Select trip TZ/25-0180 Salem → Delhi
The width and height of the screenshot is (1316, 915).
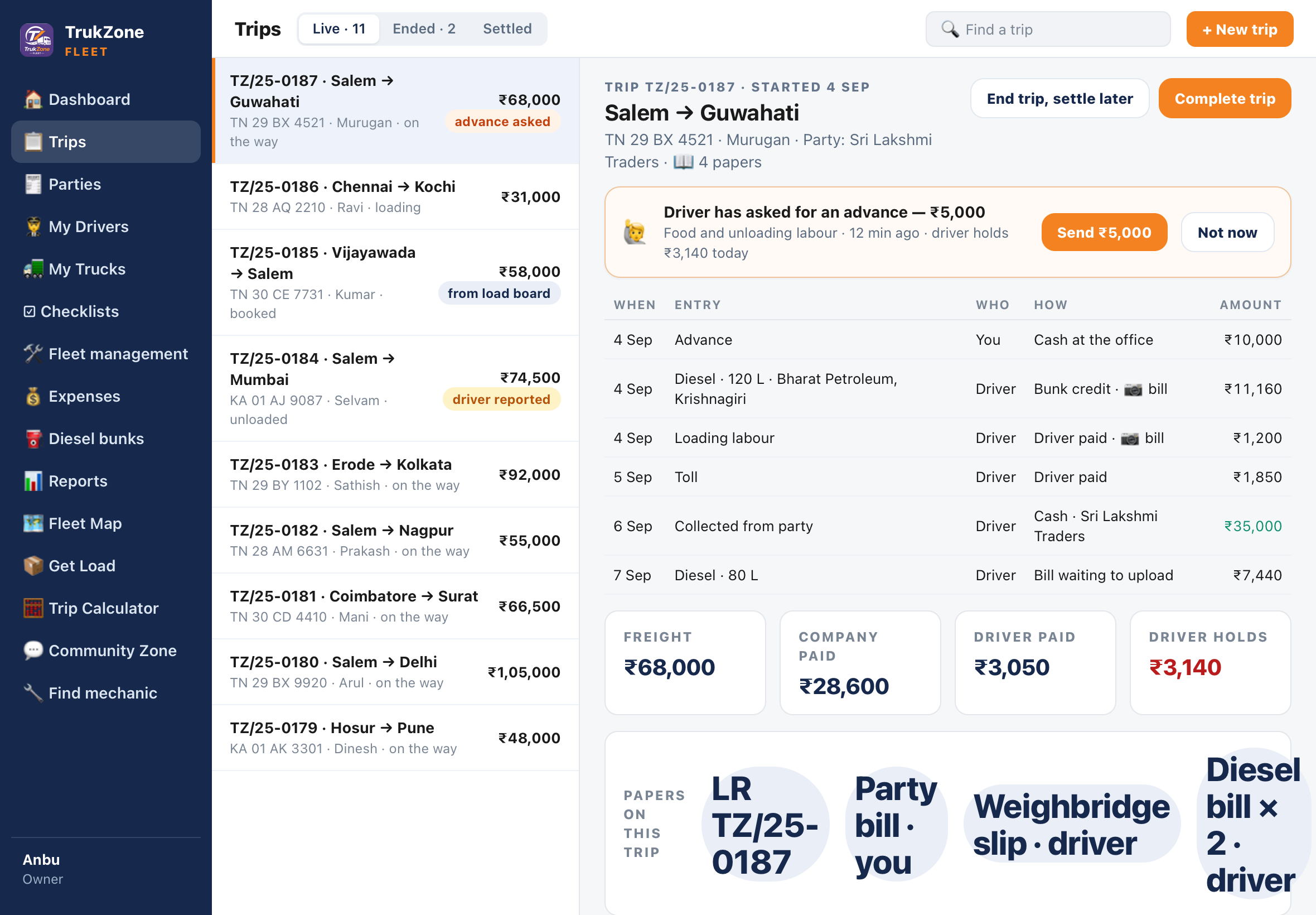coord(395,672)
